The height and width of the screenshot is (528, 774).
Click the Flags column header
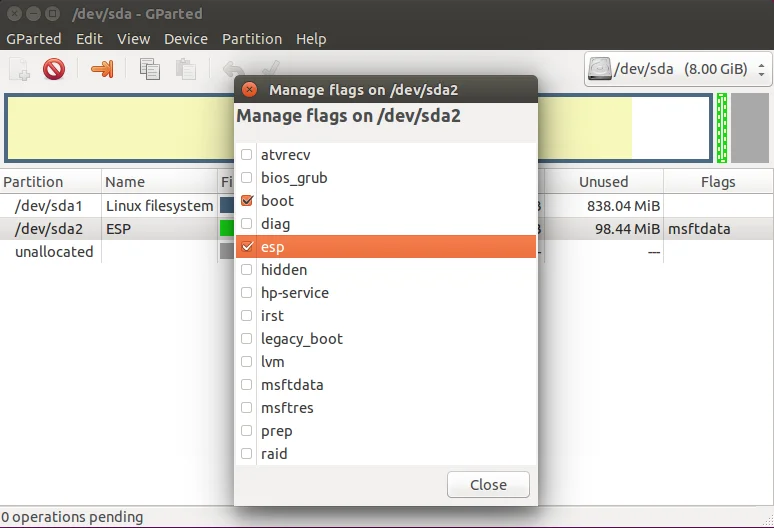(718, 182)
